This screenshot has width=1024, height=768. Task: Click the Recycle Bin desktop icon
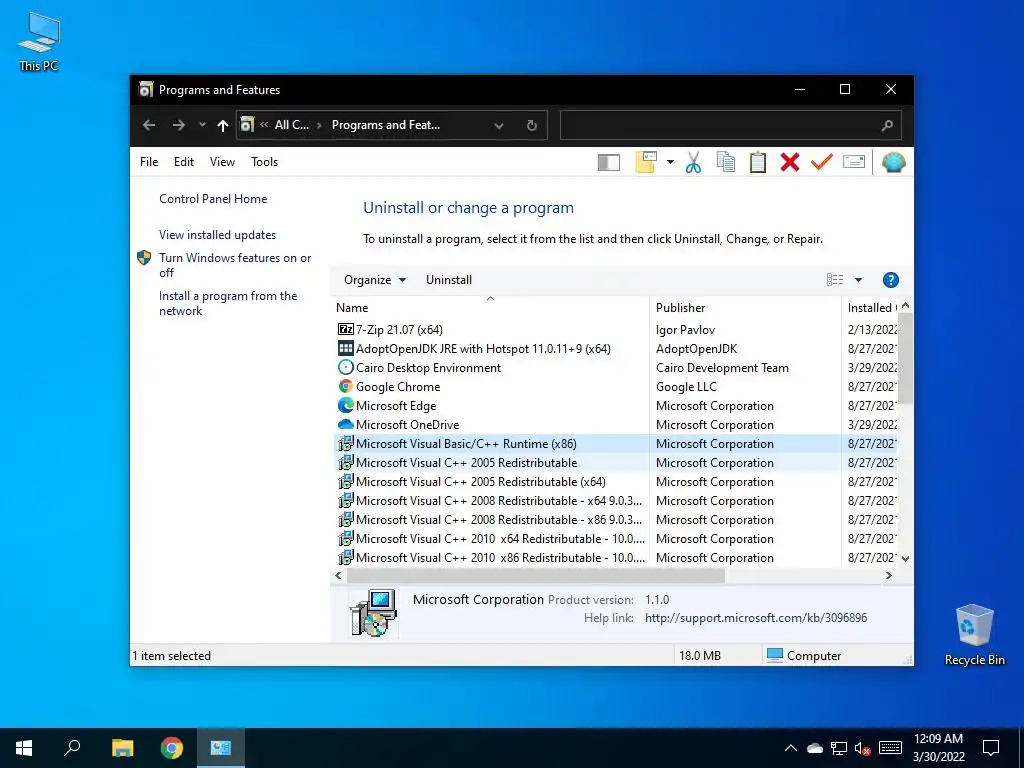click(x=974, y=635)
